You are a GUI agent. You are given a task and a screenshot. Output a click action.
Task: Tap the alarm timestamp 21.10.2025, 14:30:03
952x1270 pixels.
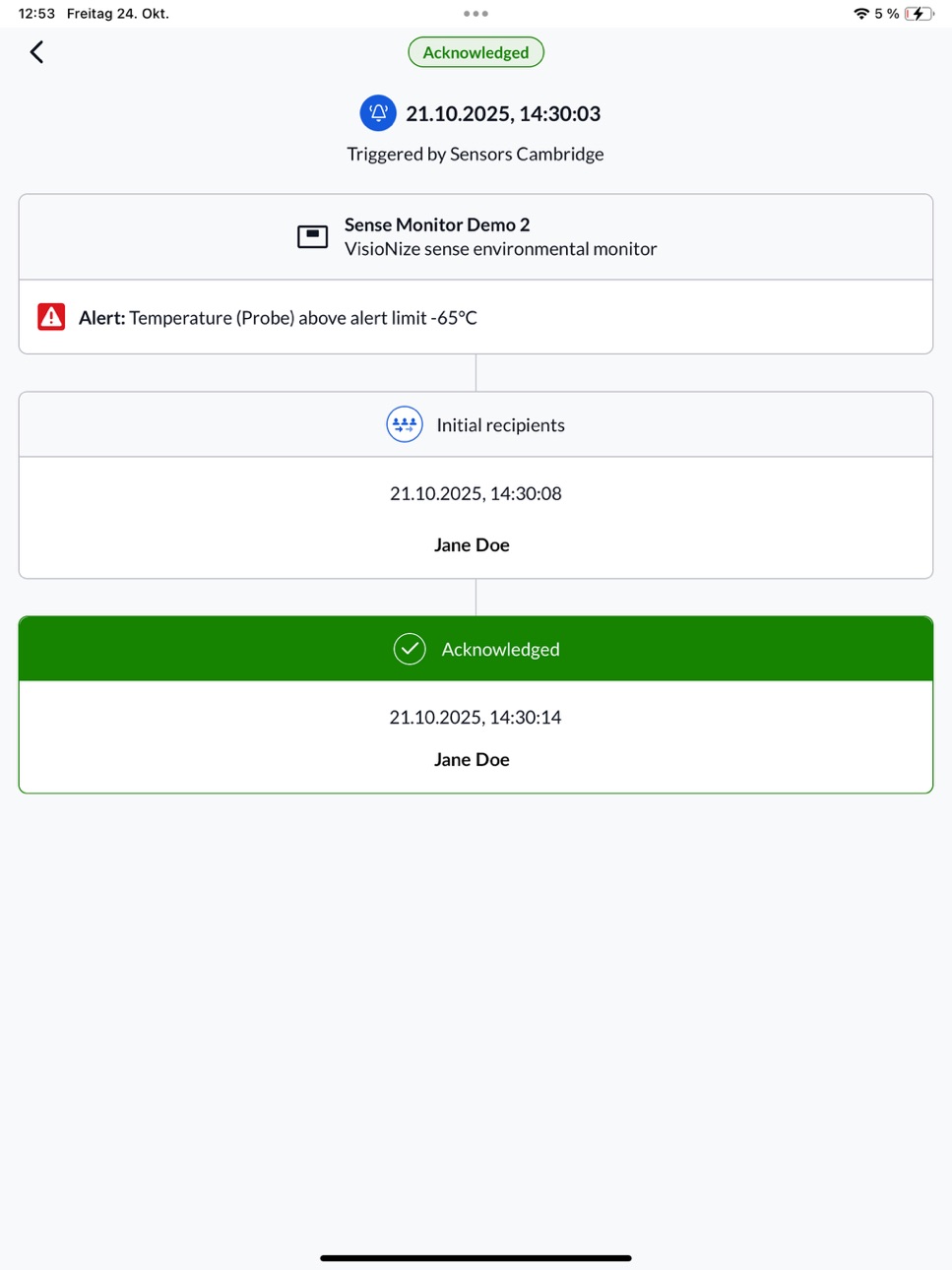pos(503,113)
